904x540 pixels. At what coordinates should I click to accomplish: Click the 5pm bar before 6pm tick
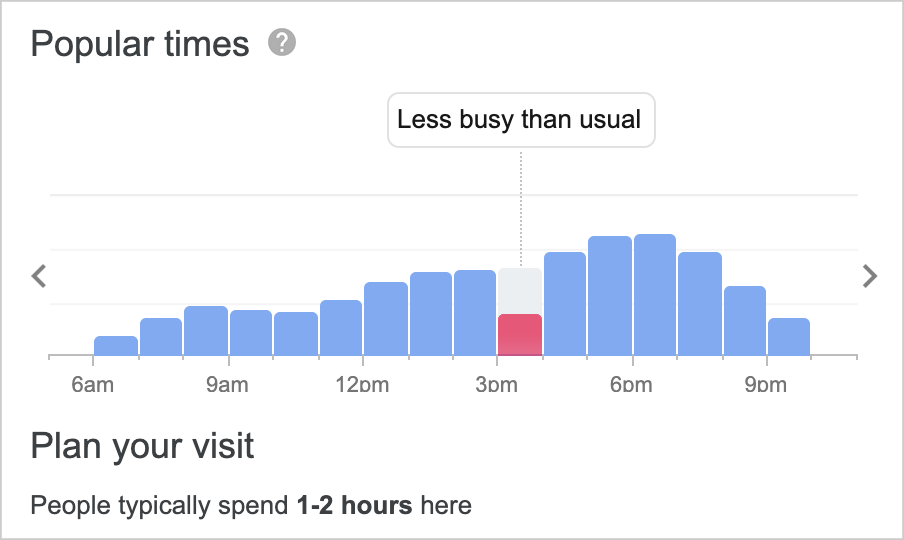coord(610,296)
